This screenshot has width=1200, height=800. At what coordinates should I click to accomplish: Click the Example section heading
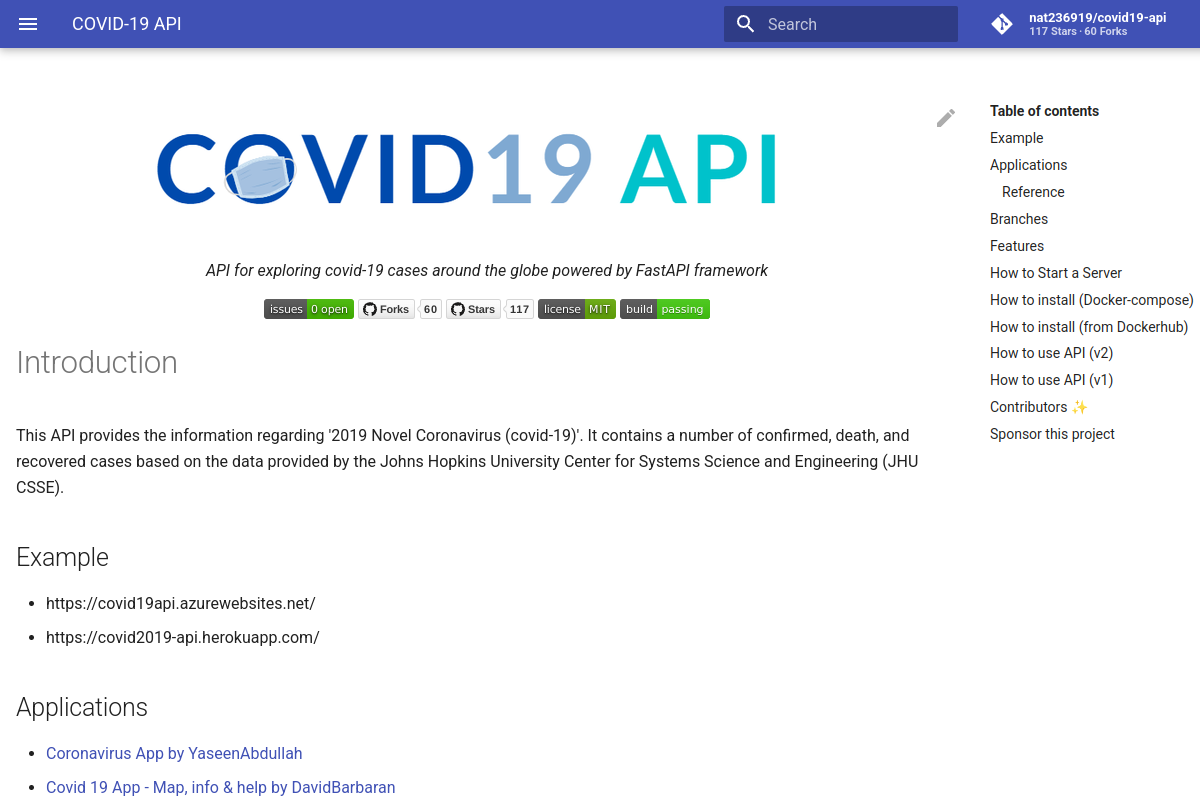pyautogui.click(x=62, y=557)
